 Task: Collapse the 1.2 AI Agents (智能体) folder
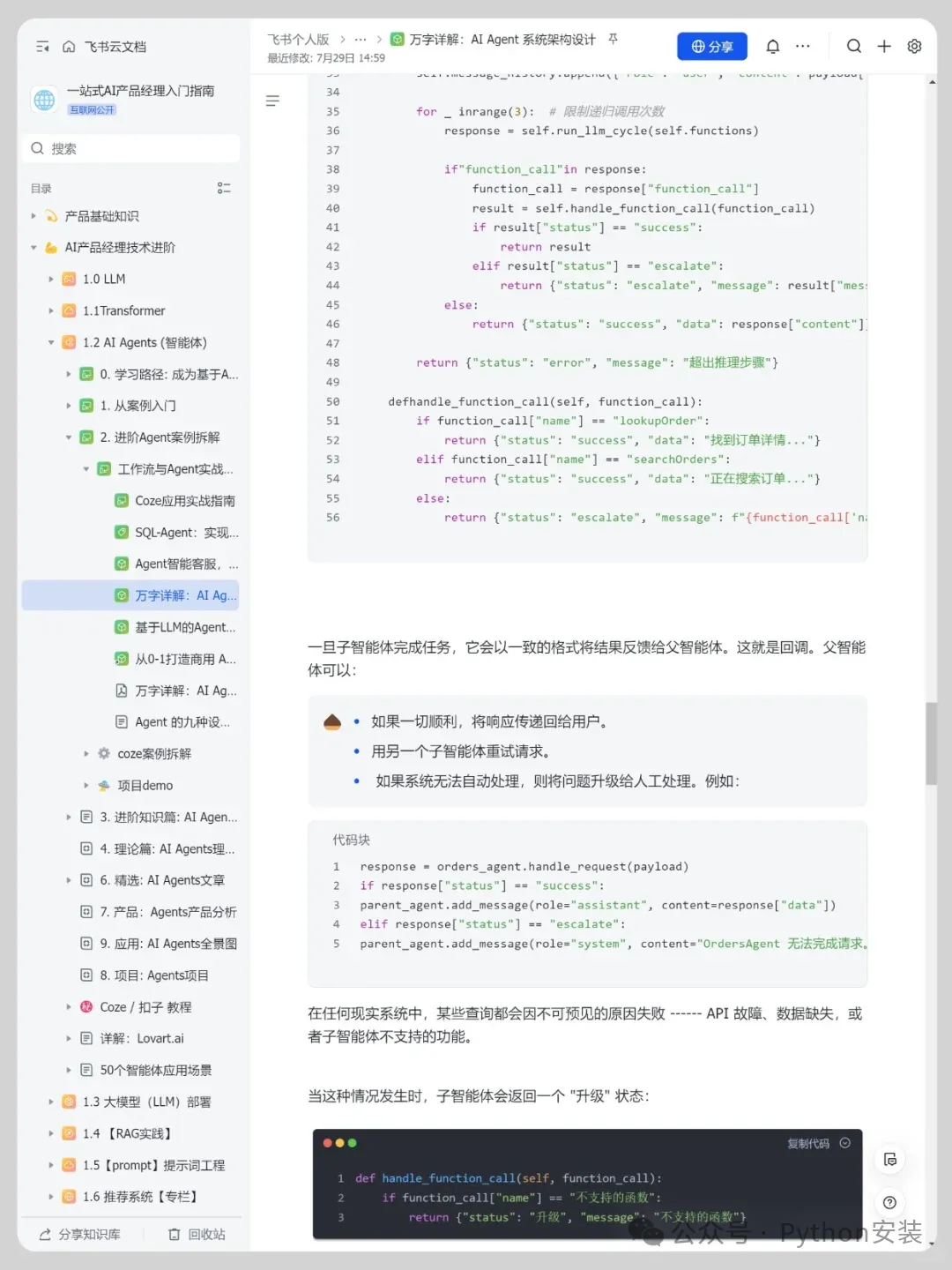pyautogui.click(x=51, y=343)
